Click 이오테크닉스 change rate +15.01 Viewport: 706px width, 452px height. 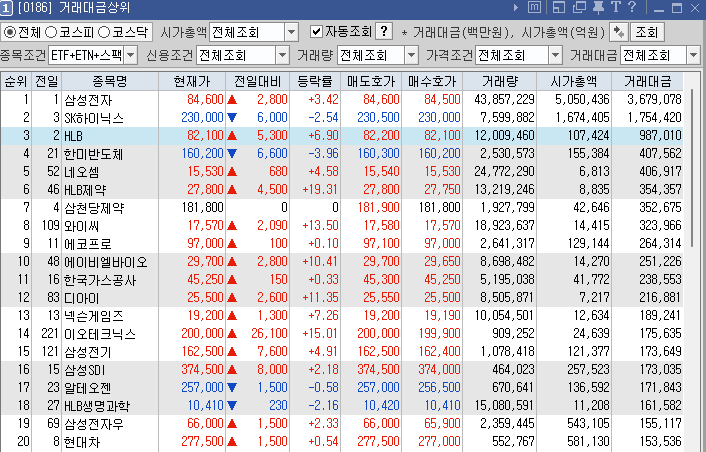320,333
